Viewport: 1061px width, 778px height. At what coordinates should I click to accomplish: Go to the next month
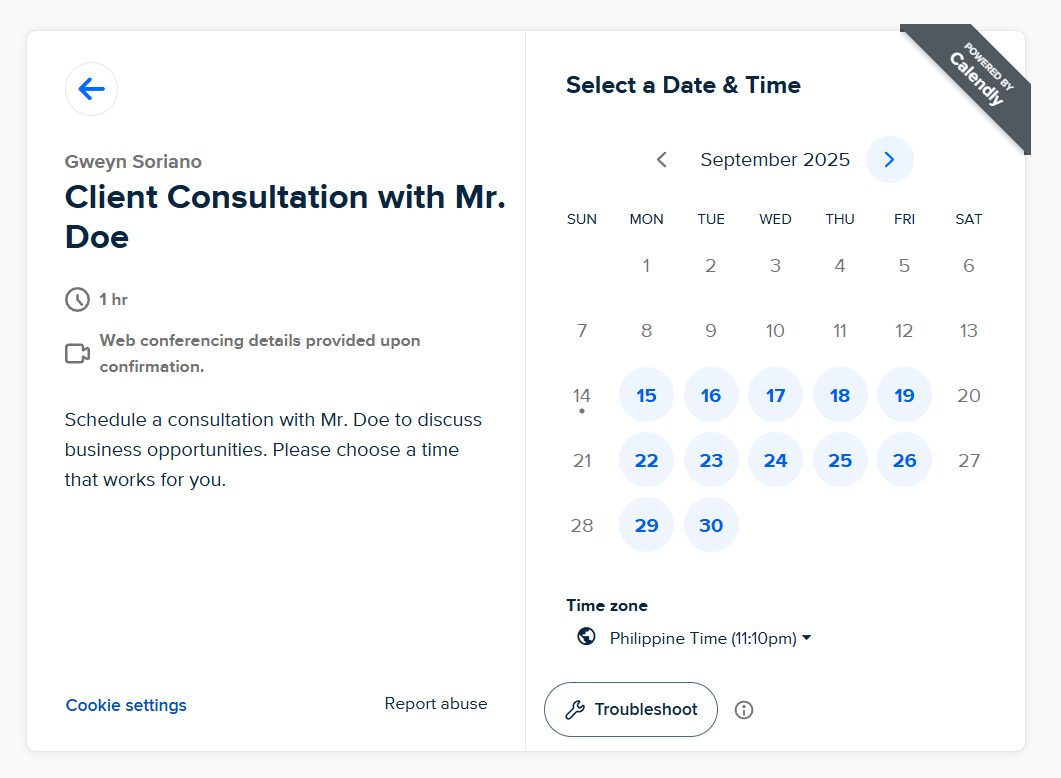(889, 160)
